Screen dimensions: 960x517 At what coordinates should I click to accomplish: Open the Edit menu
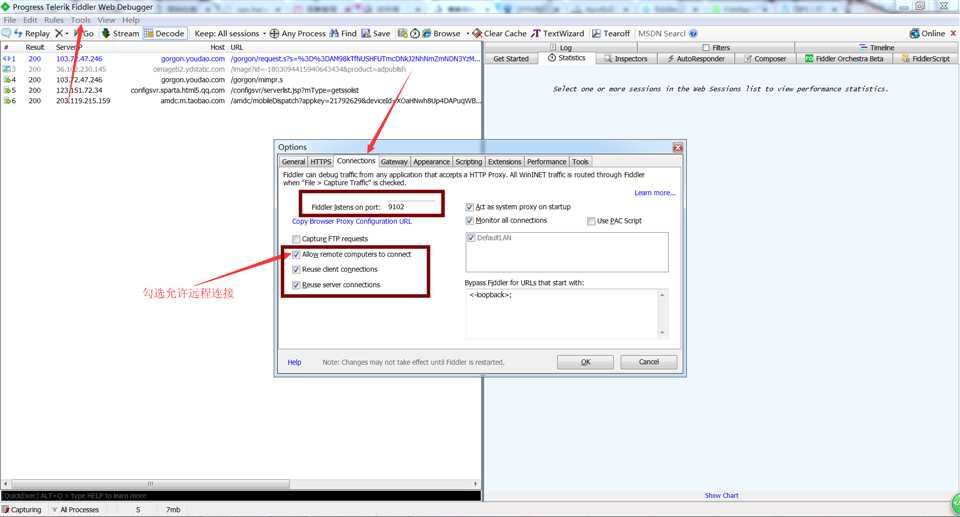[30, 20]
